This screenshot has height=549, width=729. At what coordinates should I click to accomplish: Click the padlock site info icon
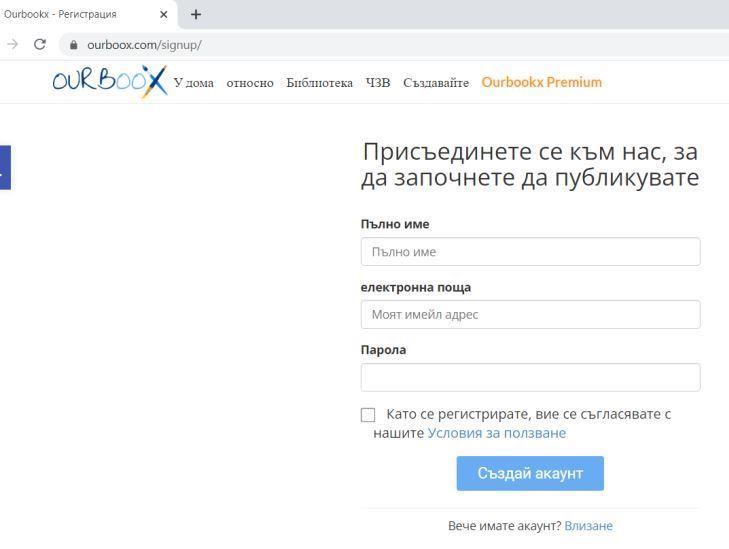coord(73,45)
